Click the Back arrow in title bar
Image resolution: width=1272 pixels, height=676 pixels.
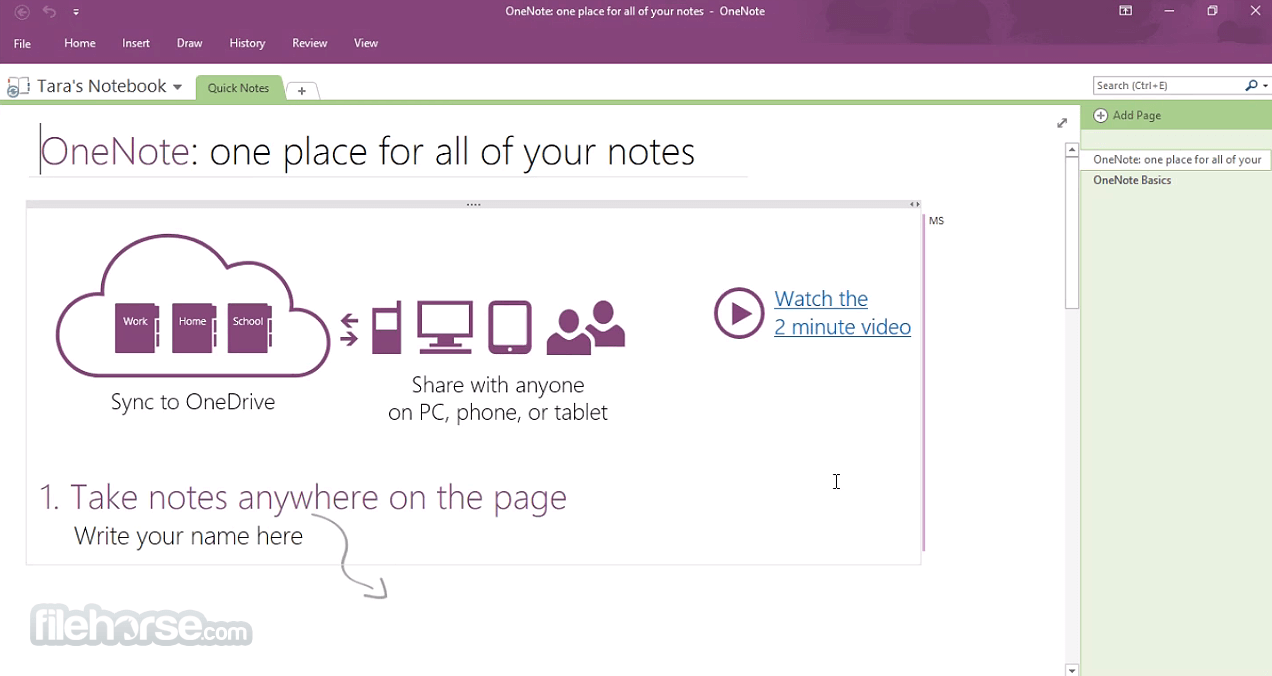(22, 12)
